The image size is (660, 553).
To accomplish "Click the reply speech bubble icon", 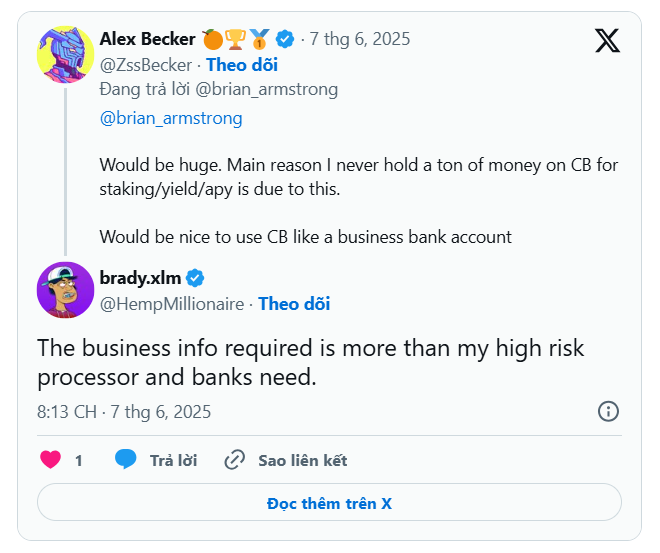I will click(126, 460).
